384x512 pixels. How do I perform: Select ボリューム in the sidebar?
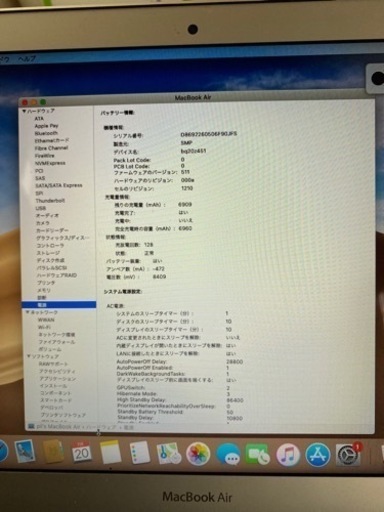pos(50,349)
